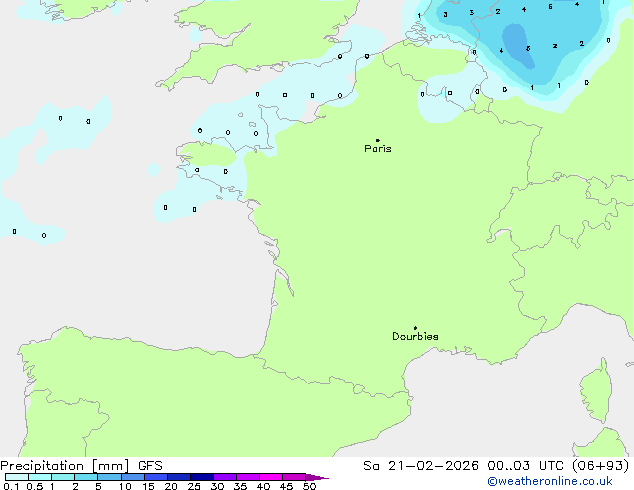Click the Dourbies location label
This screenshot has height=490, width=634.
pos(415,336)
